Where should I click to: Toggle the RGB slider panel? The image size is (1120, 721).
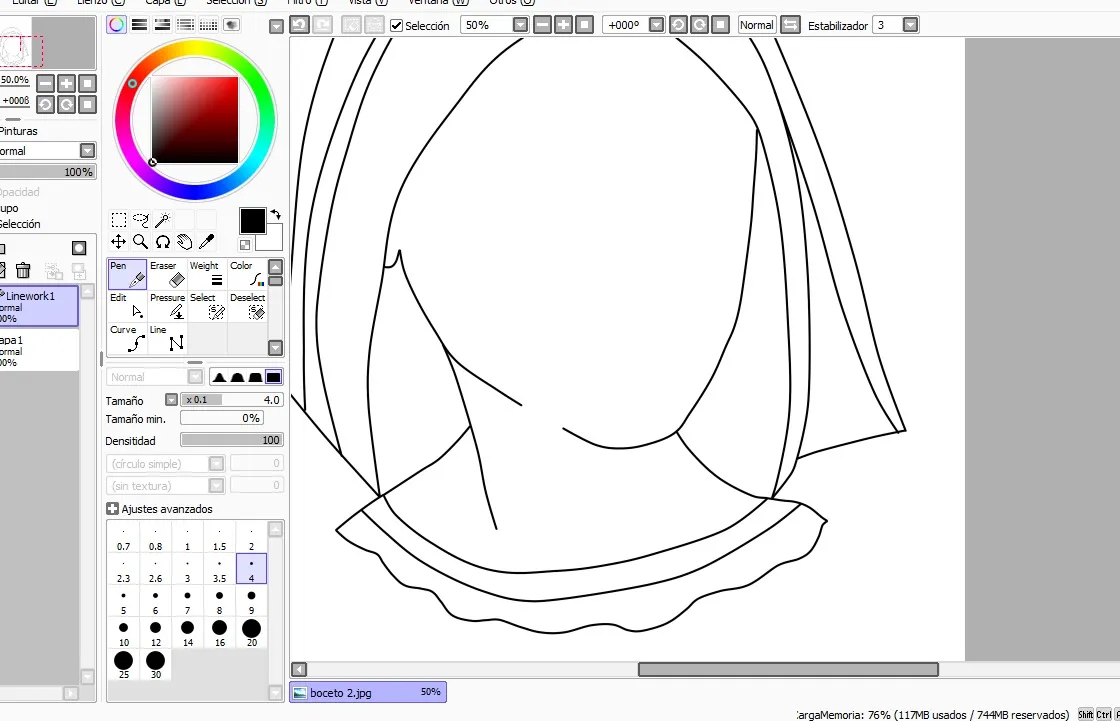tap(139, 25)
